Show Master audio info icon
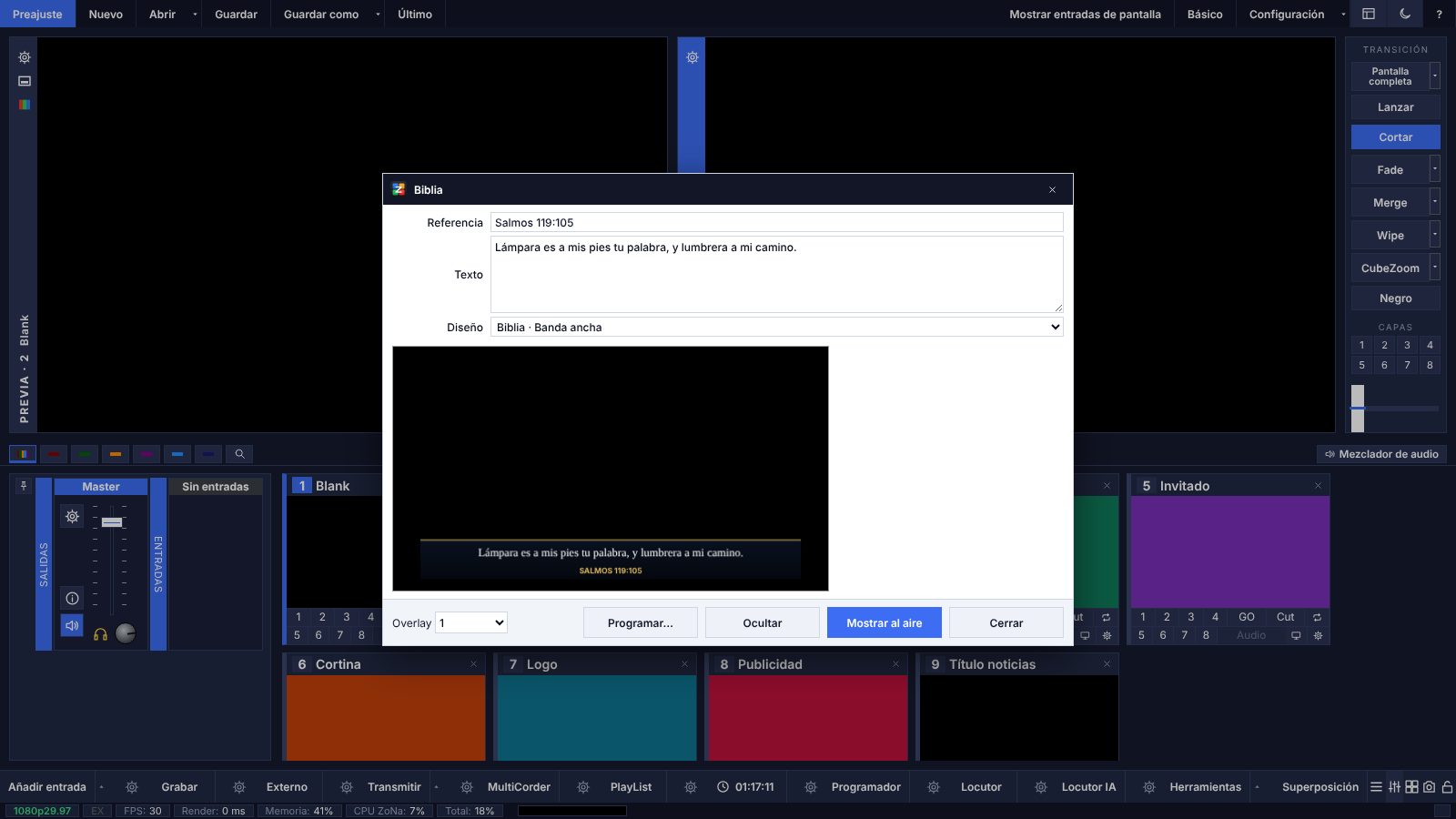1456x819 pixels. coord(72,598)
